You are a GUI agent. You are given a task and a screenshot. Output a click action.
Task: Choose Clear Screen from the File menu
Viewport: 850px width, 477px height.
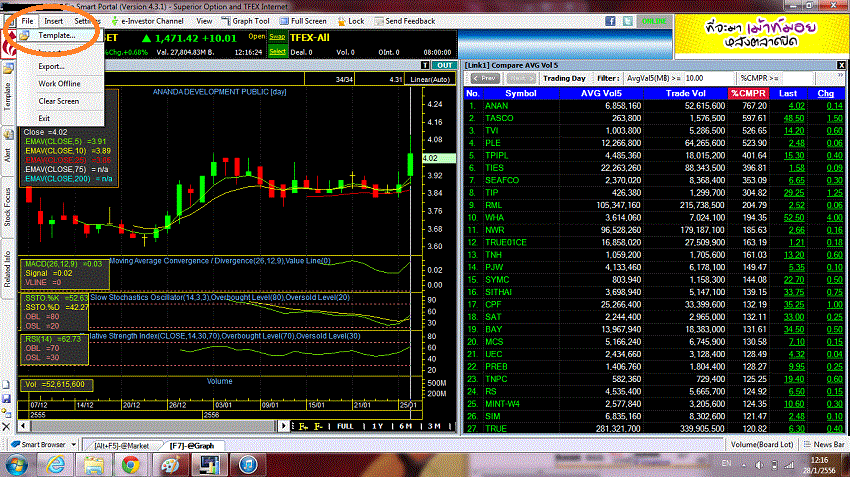pyautogui.click(x=59, y=101)
